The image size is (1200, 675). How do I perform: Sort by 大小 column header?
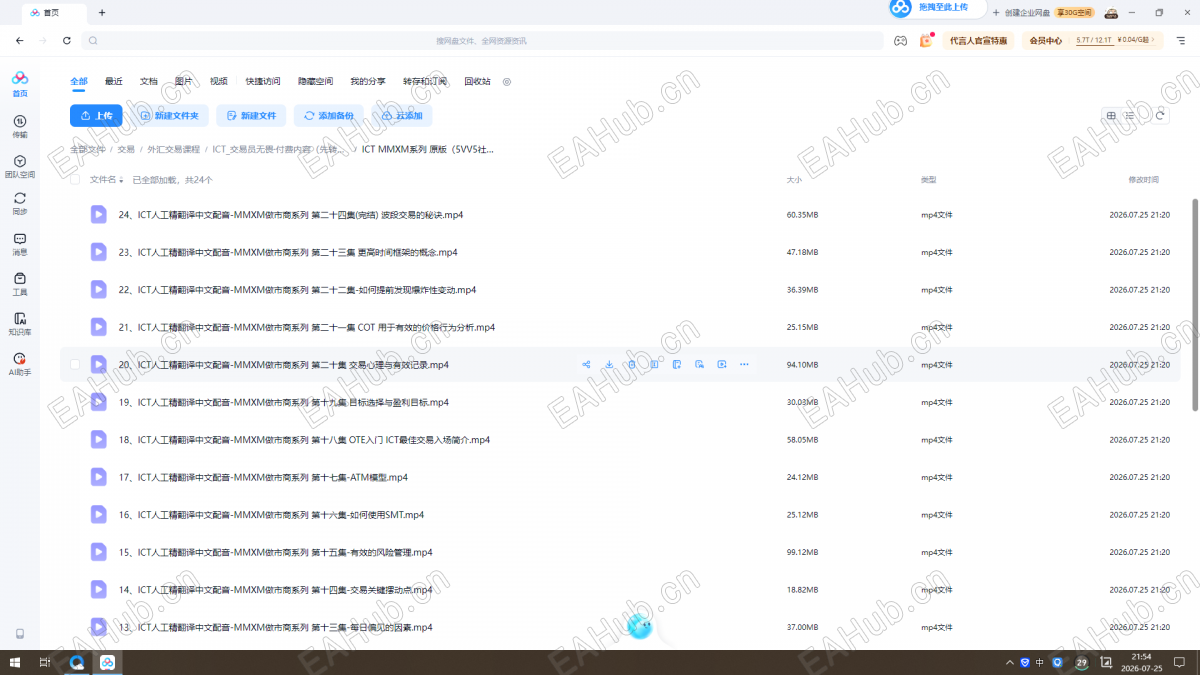pyautogui.click(x=794, y=180)
